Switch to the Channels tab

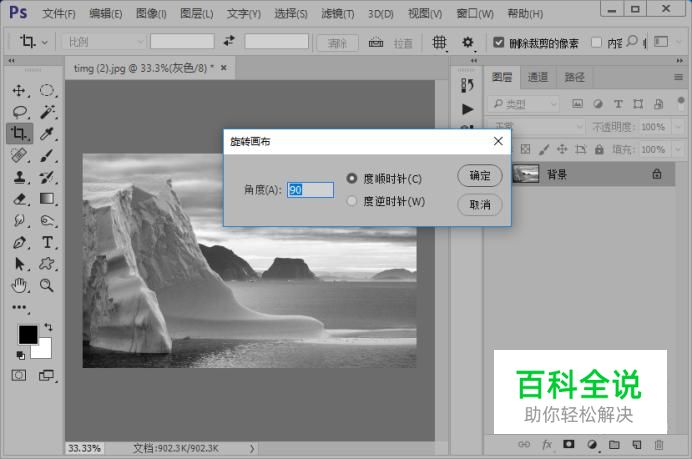click(538, 77)
